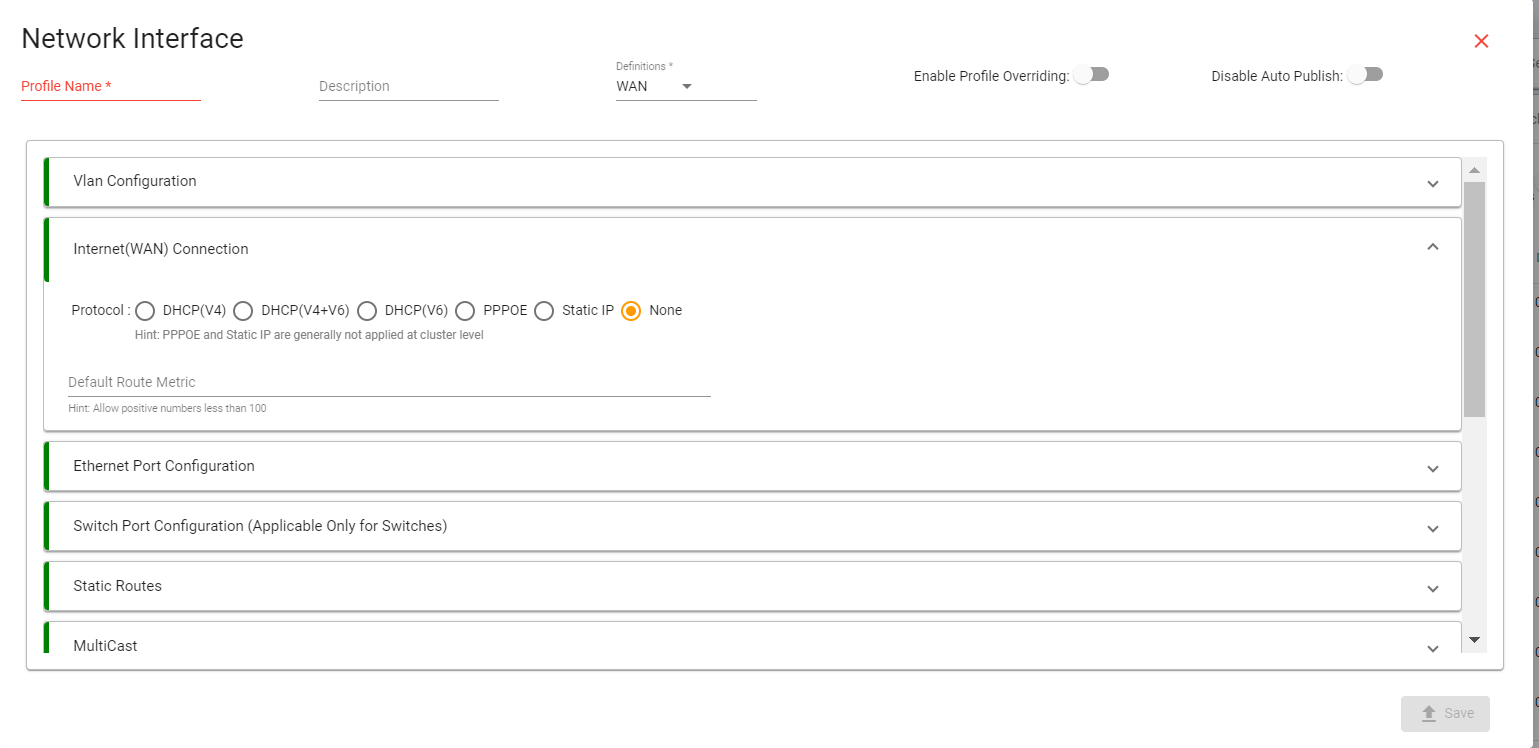Select the DHCP(V6) protocol radio button

click(x=367, y=311)
